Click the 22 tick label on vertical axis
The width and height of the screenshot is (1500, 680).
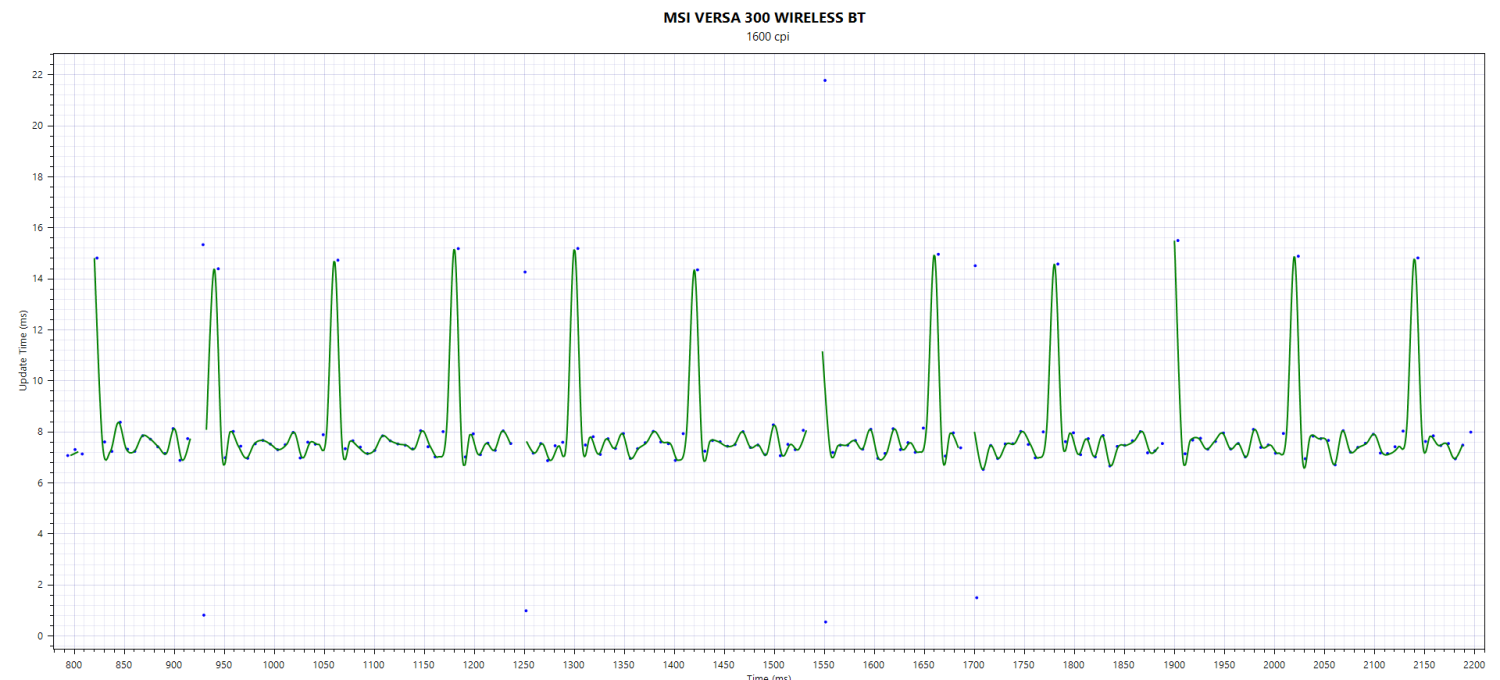[37, 75]
